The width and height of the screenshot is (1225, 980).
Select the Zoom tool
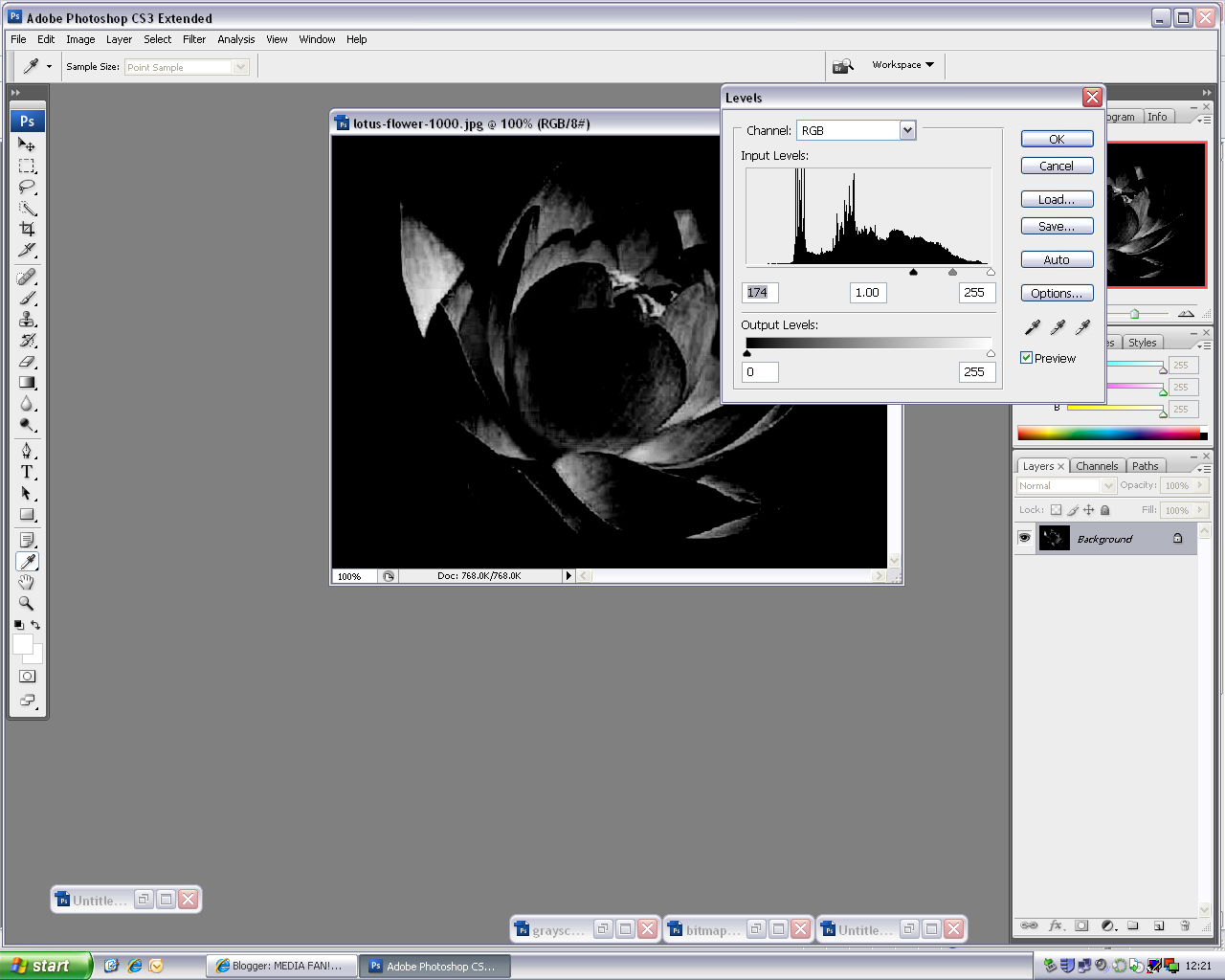pyautogui.click(x=27, y=603)
